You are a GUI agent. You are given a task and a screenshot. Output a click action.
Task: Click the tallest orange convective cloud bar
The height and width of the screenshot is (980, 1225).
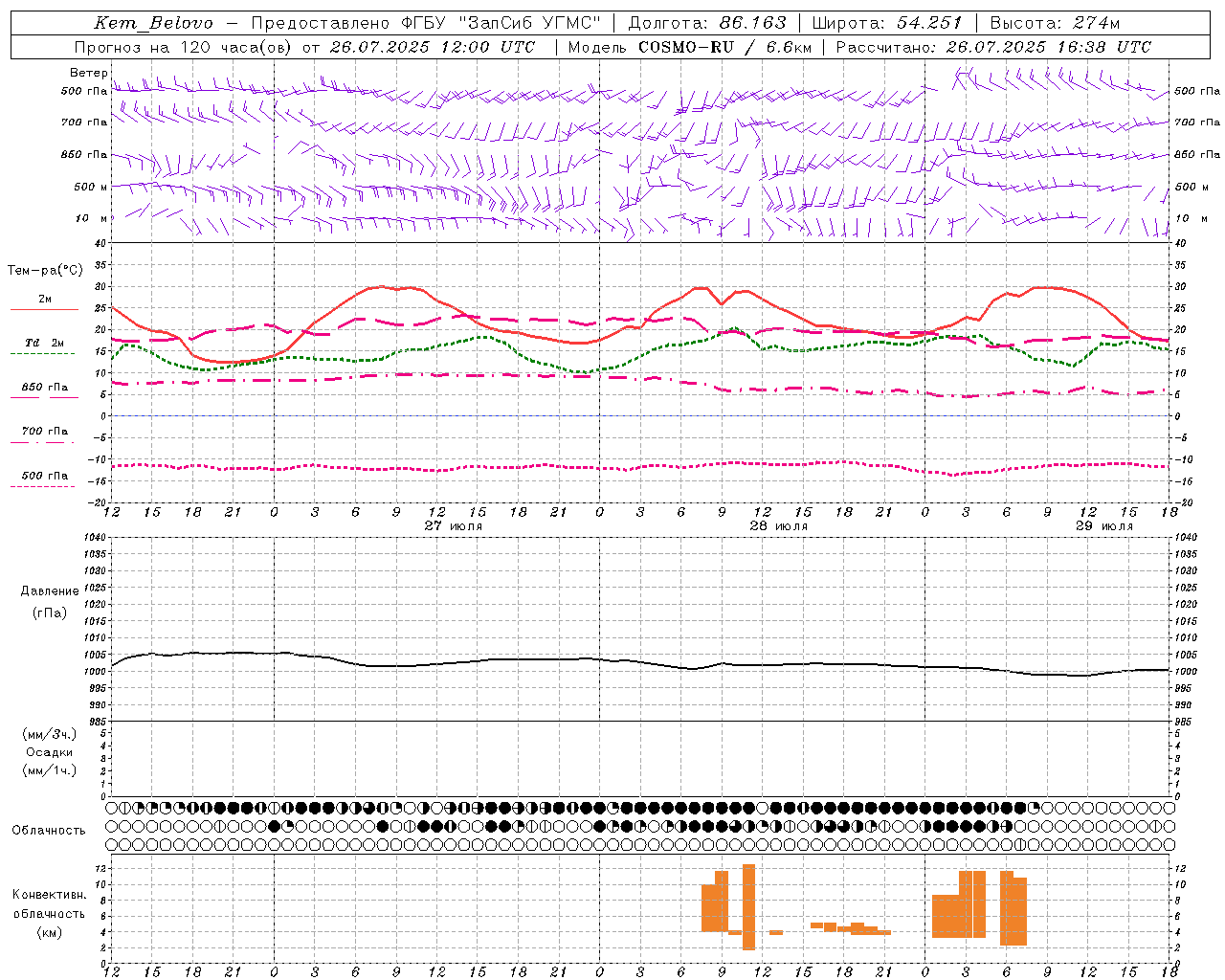pyautogui.click(x=748, y=907)
